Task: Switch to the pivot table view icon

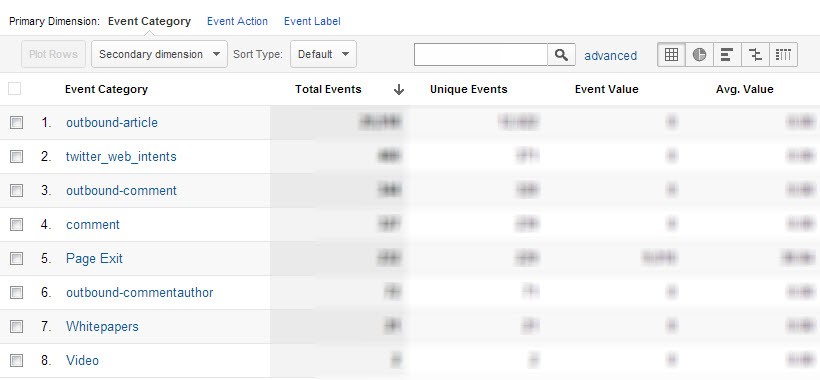Action: [x=783, y=54]
